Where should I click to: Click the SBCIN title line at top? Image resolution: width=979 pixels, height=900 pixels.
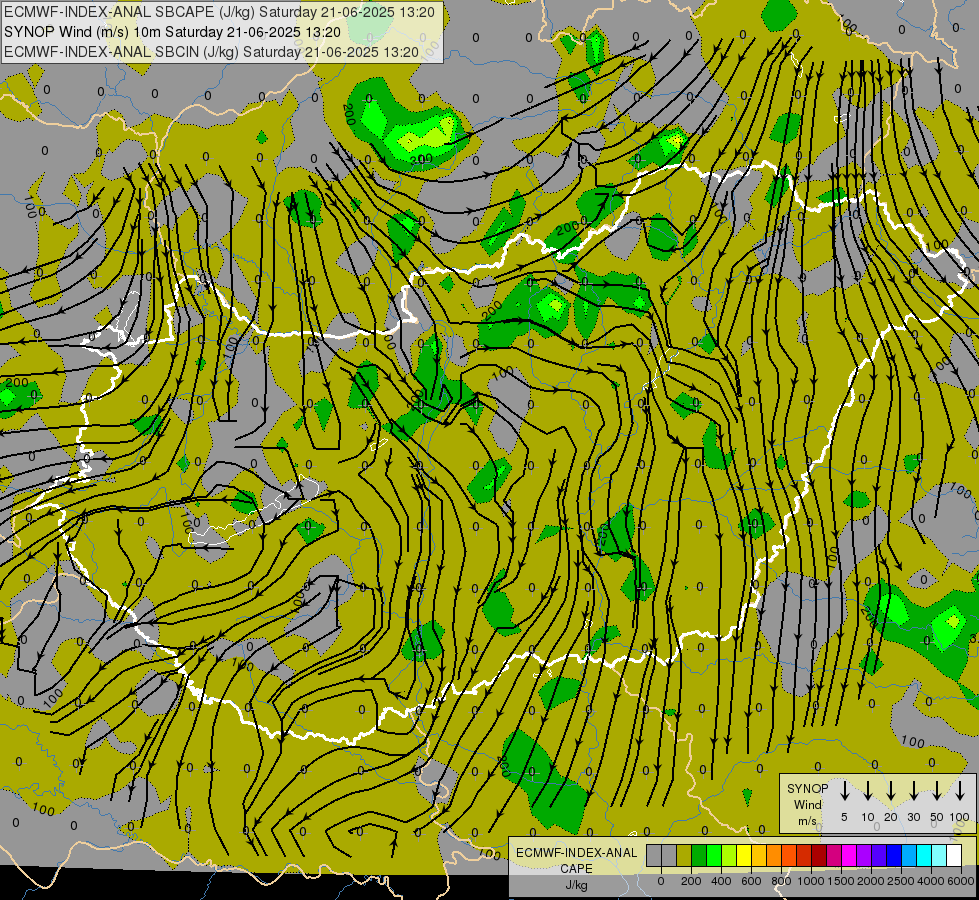point(211,52)
